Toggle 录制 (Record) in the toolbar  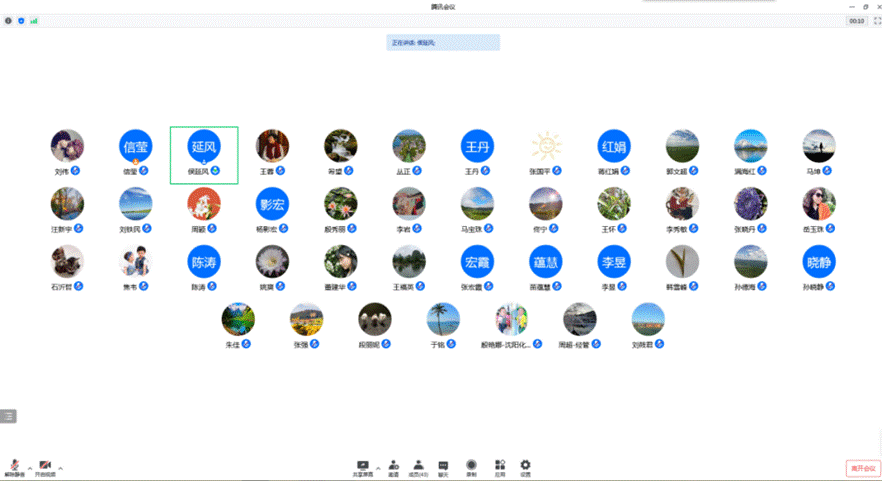471,466
